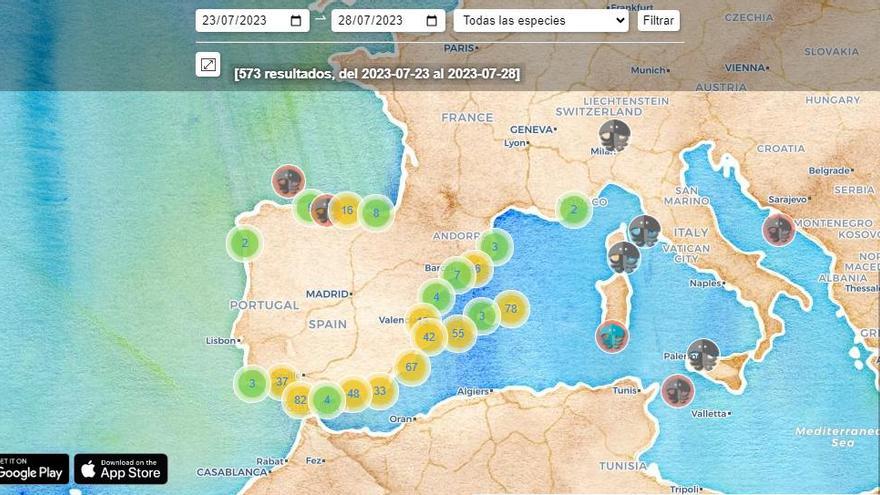
Task: Open yellow cluster labeled 67
Action: point(411,367)
